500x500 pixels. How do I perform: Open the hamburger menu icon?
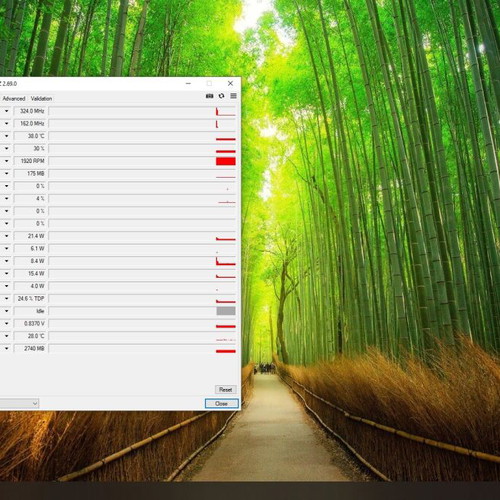(233, 96)
